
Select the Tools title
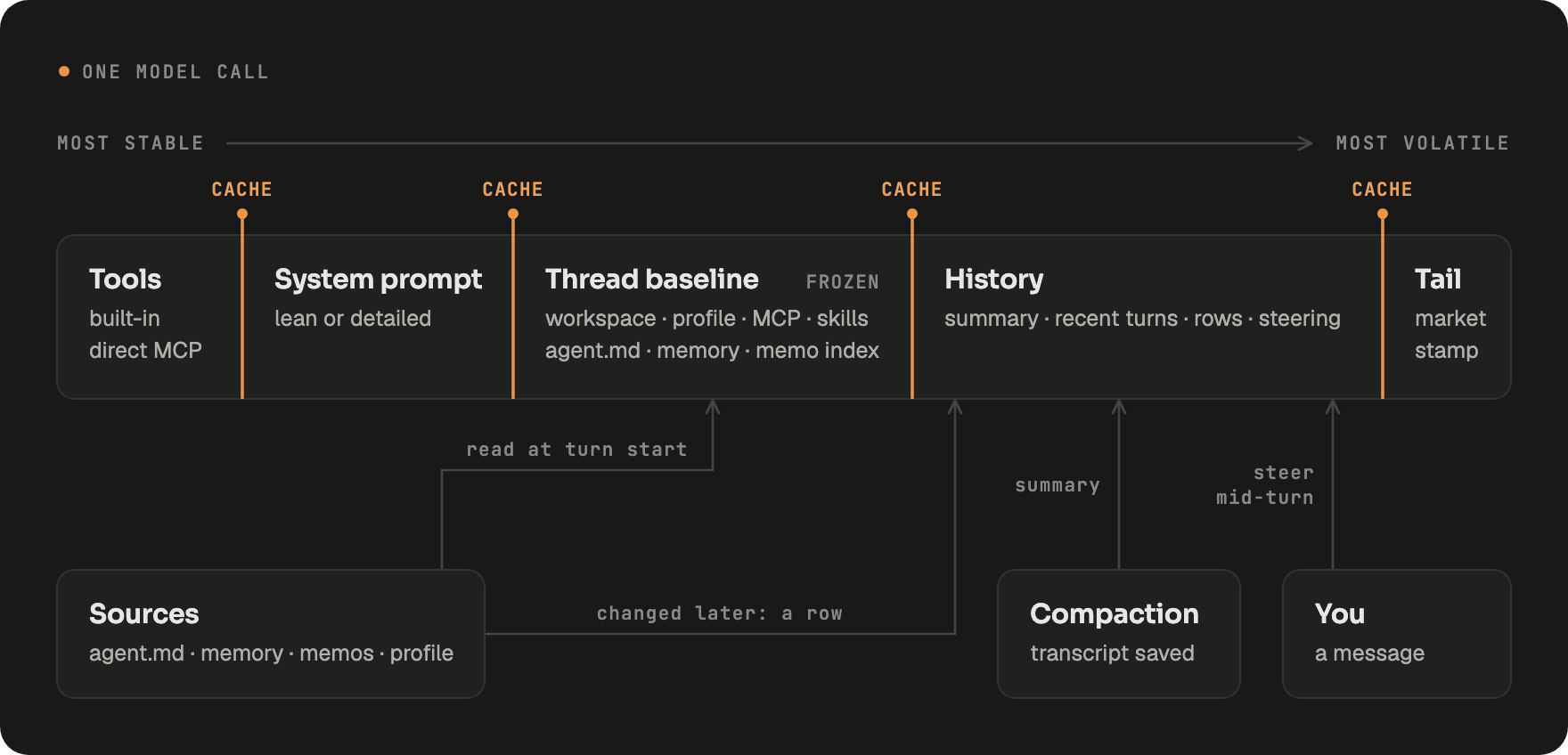pos(125,280)
